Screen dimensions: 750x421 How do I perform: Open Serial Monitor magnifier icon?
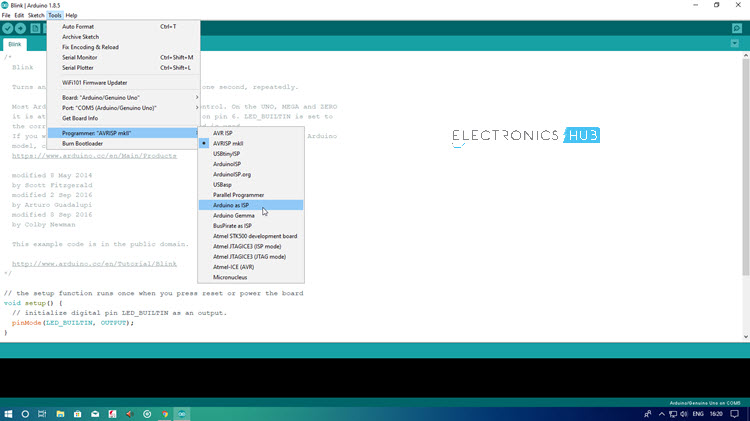737,28
